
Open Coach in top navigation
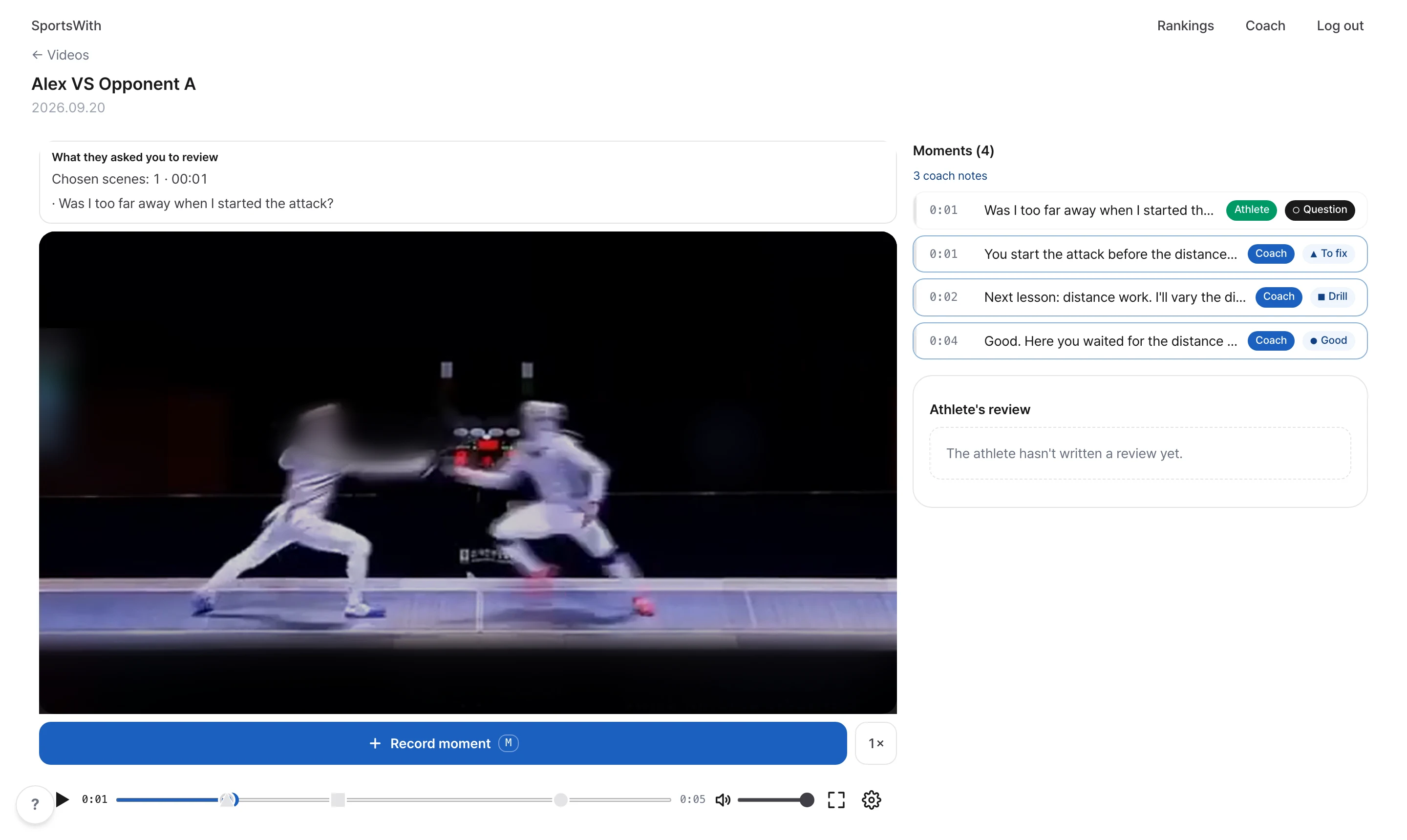pyautogui.click(x=1265, y=25)
